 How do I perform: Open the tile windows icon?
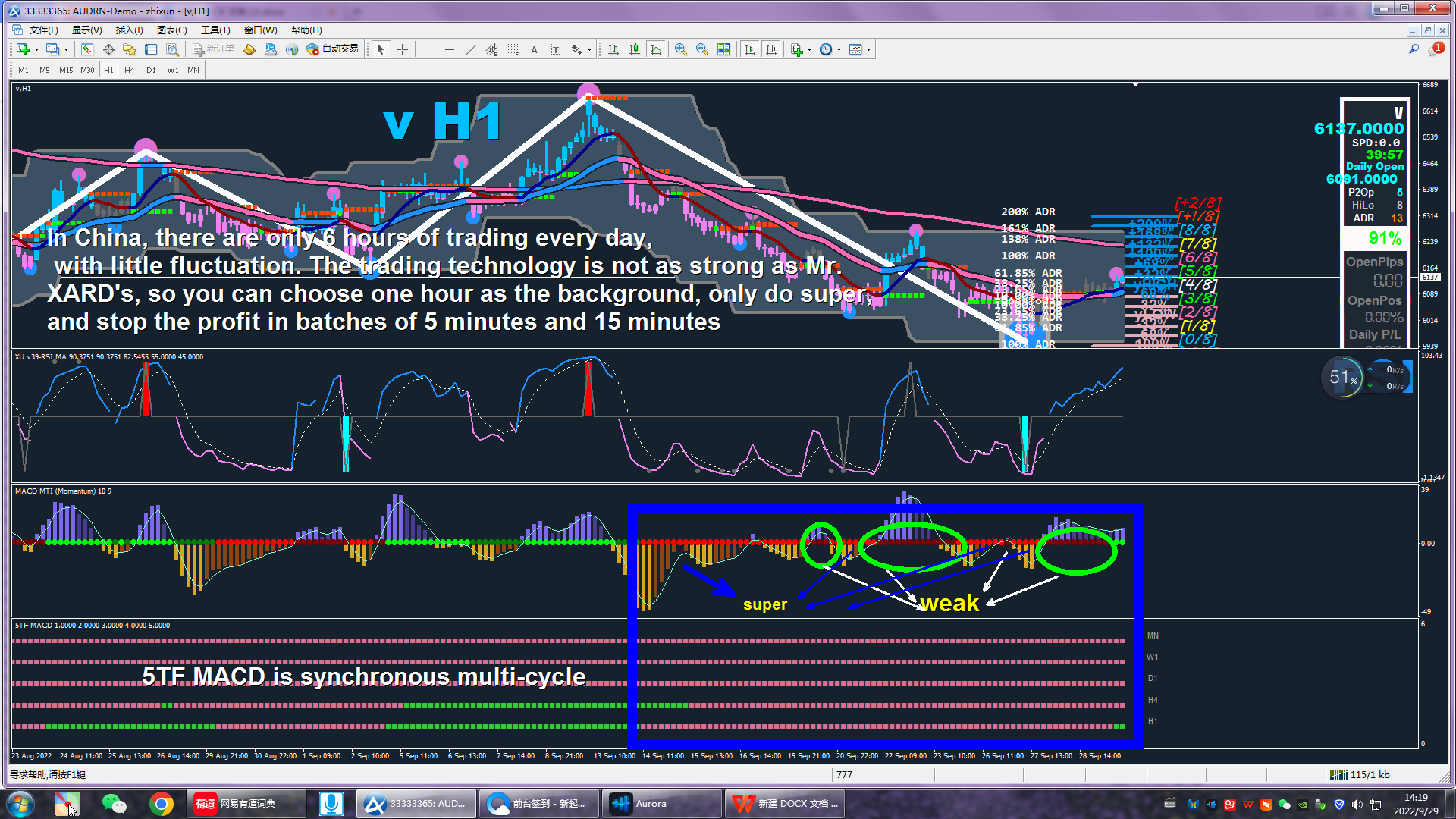(723, 49)
